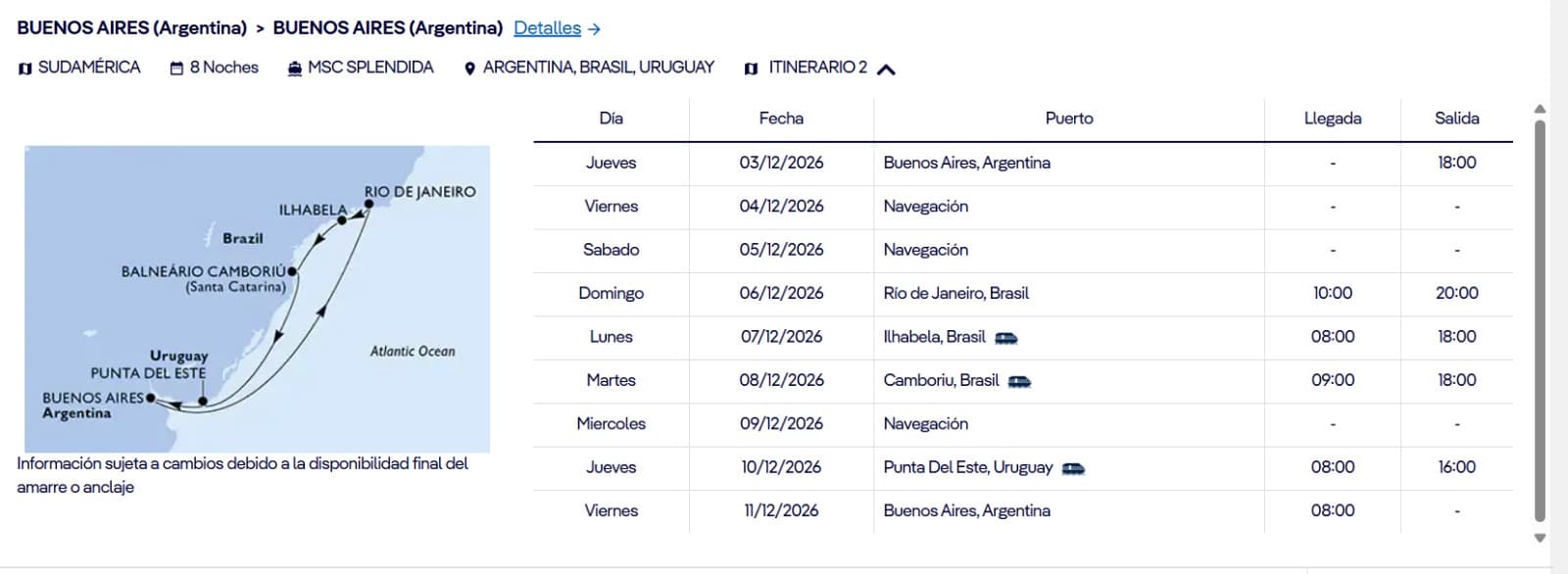
Task: Click the map icon beside SUDAMÉRICA
Action: pyautogui.click(x=25, y=69)
